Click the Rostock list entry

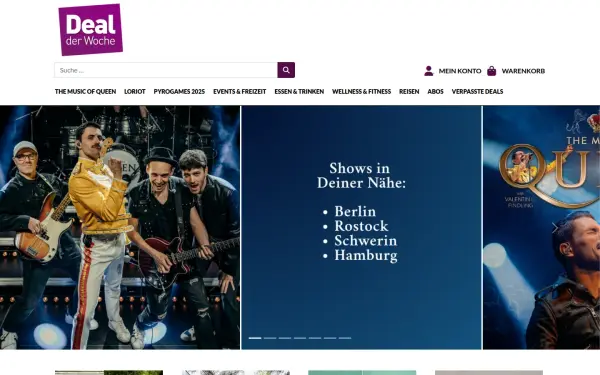point(361,226)
